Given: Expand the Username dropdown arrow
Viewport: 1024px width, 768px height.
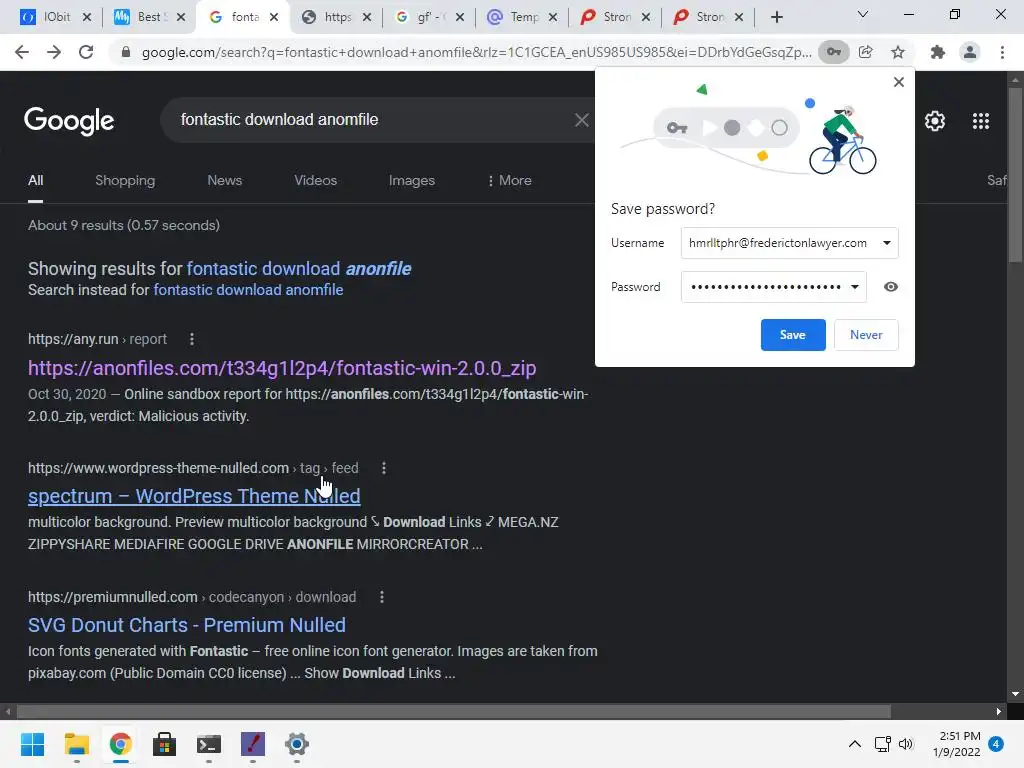Looking at the screenshot, I should [887, 243].
